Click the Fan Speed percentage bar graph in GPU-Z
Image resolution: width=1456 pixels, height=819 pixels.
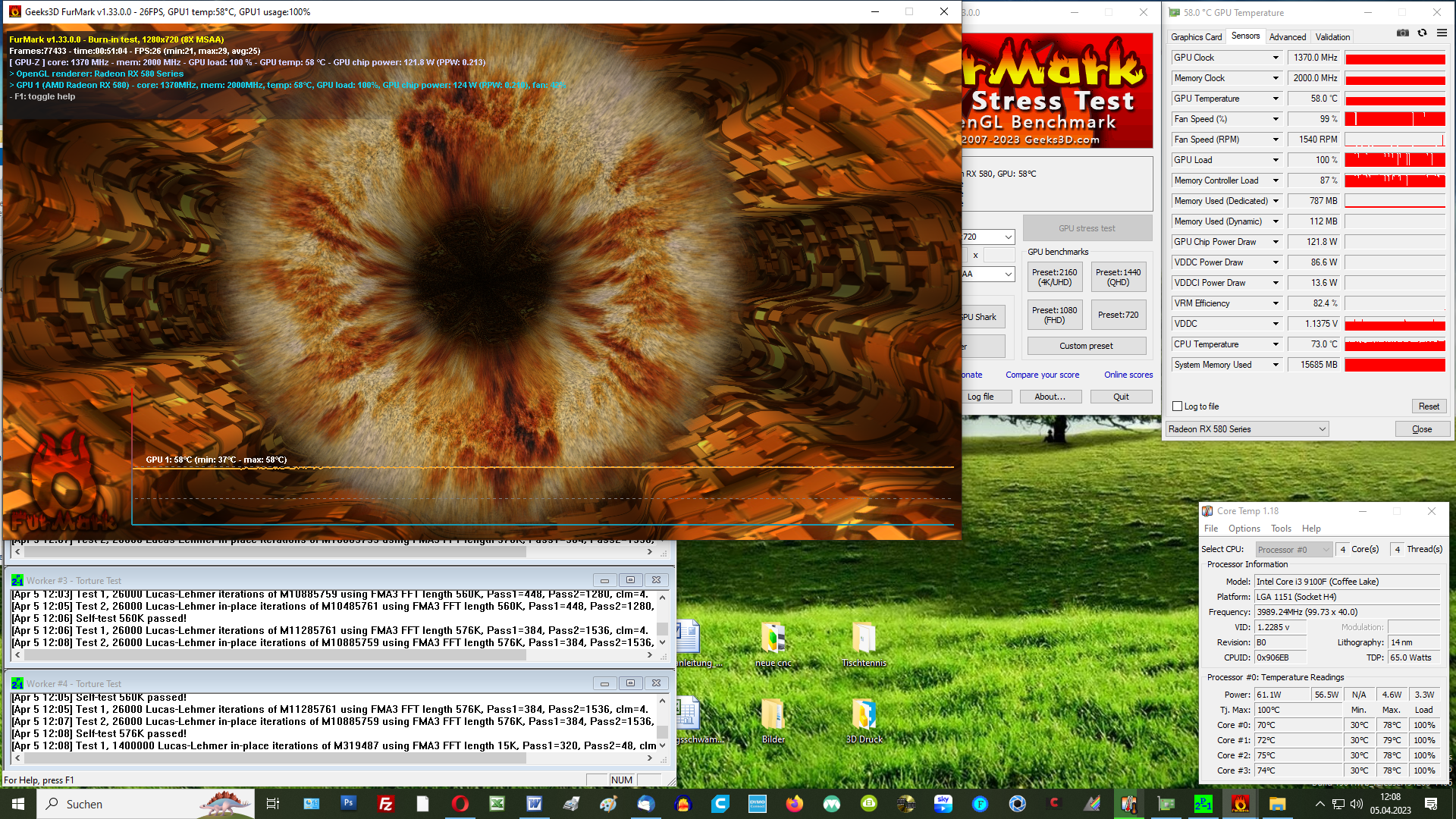[1395, 119]
